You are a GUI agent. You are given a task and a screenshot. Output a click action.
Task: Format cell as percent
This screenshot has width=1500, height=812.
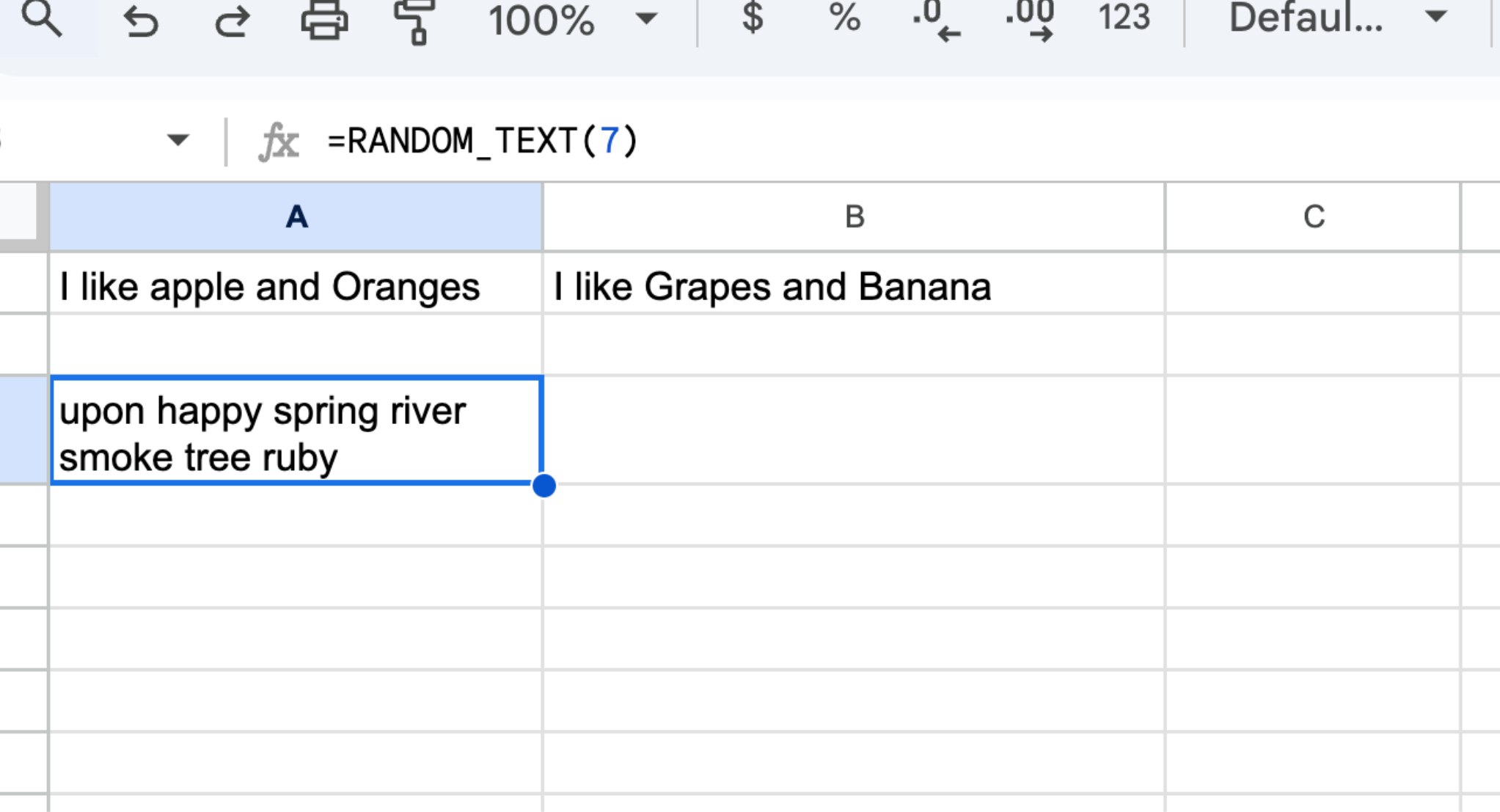coord(844,18)
